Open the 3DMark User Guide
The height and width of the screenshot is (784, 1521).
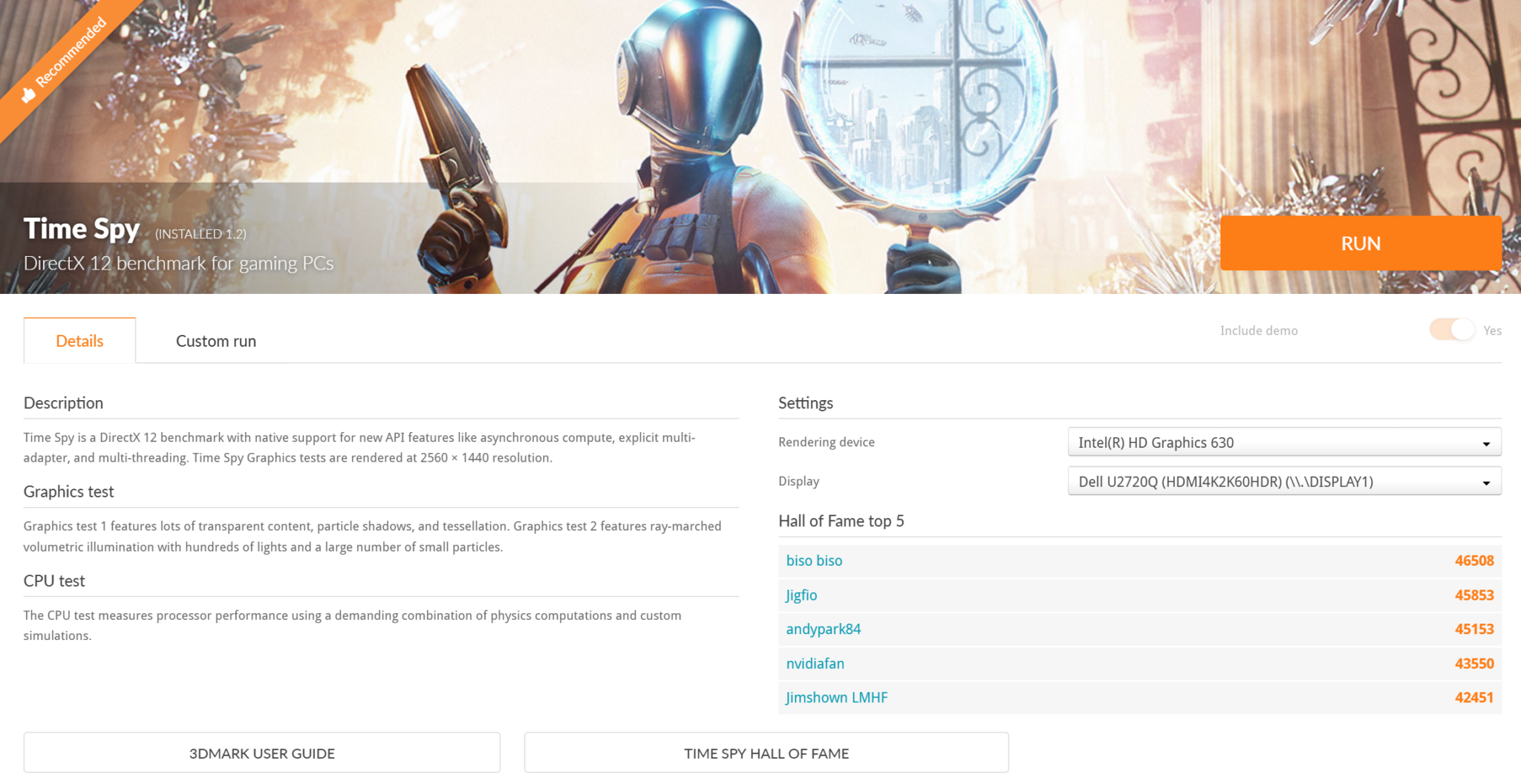pos(262,753)
